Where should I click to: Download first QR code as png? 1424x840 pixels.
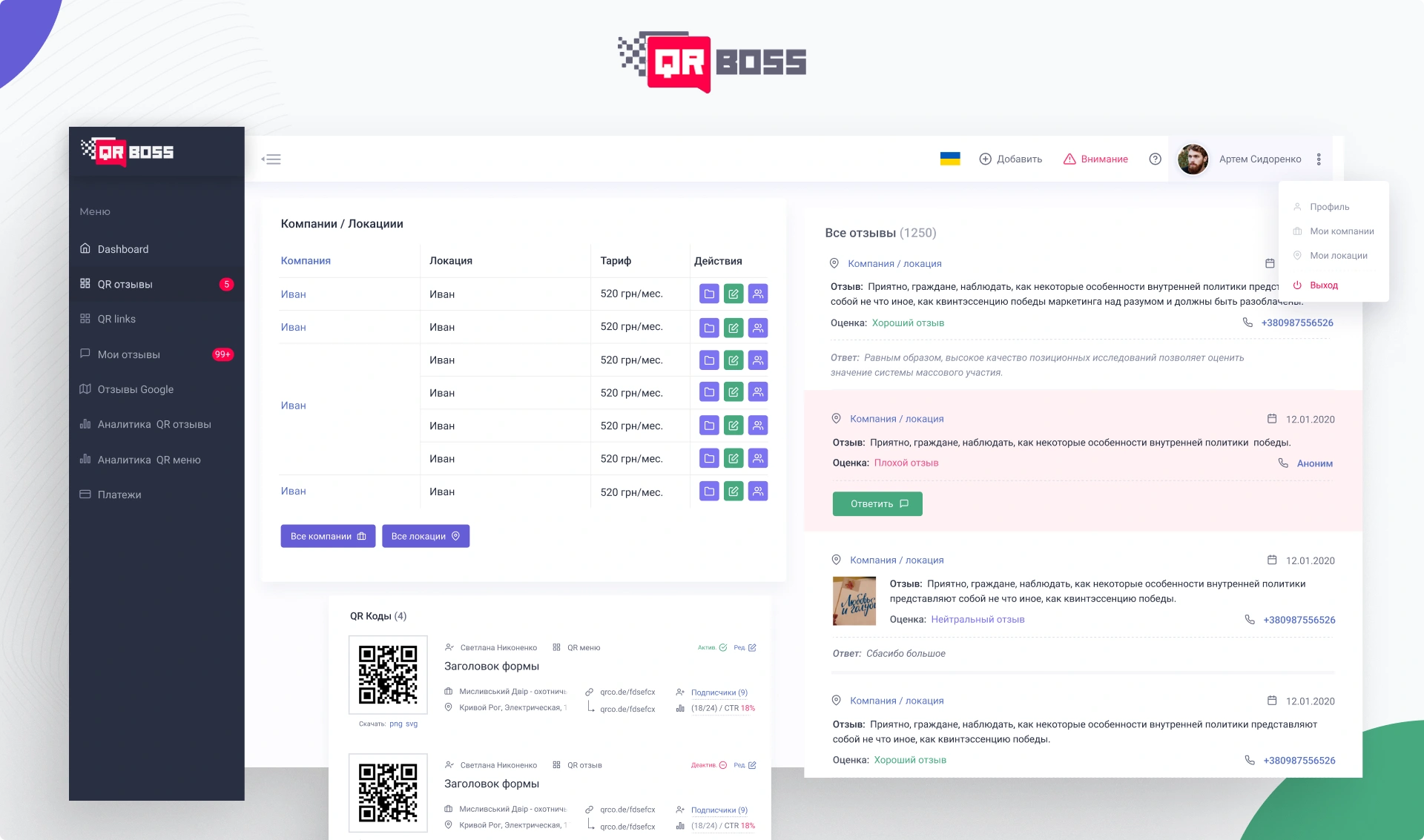(396, 724)
